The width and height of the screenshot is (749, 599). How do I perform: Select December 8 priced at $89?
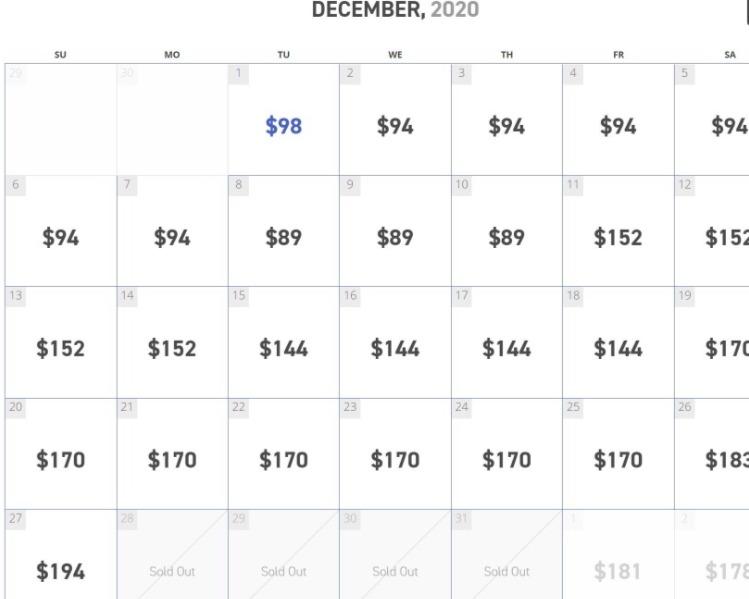pyautogui.click(x=284, y=231)
